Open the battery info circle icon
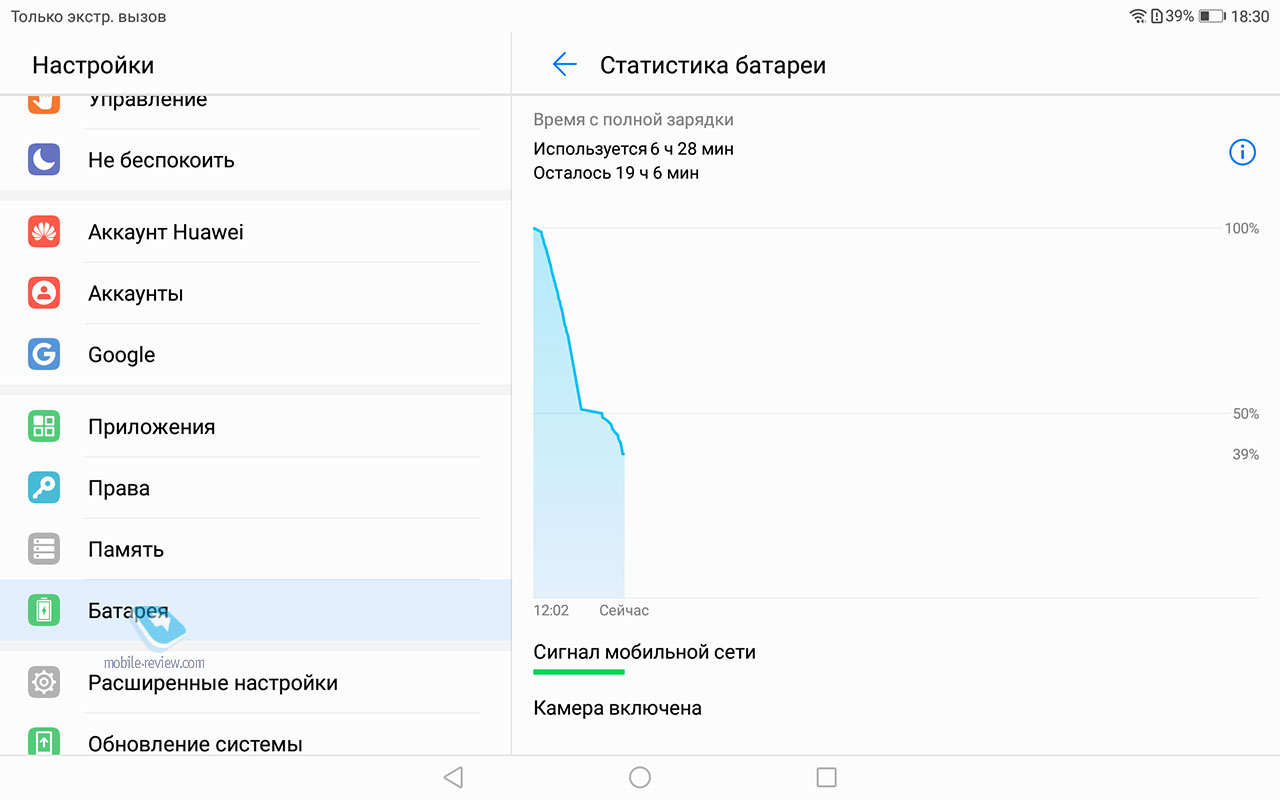 1242,152
